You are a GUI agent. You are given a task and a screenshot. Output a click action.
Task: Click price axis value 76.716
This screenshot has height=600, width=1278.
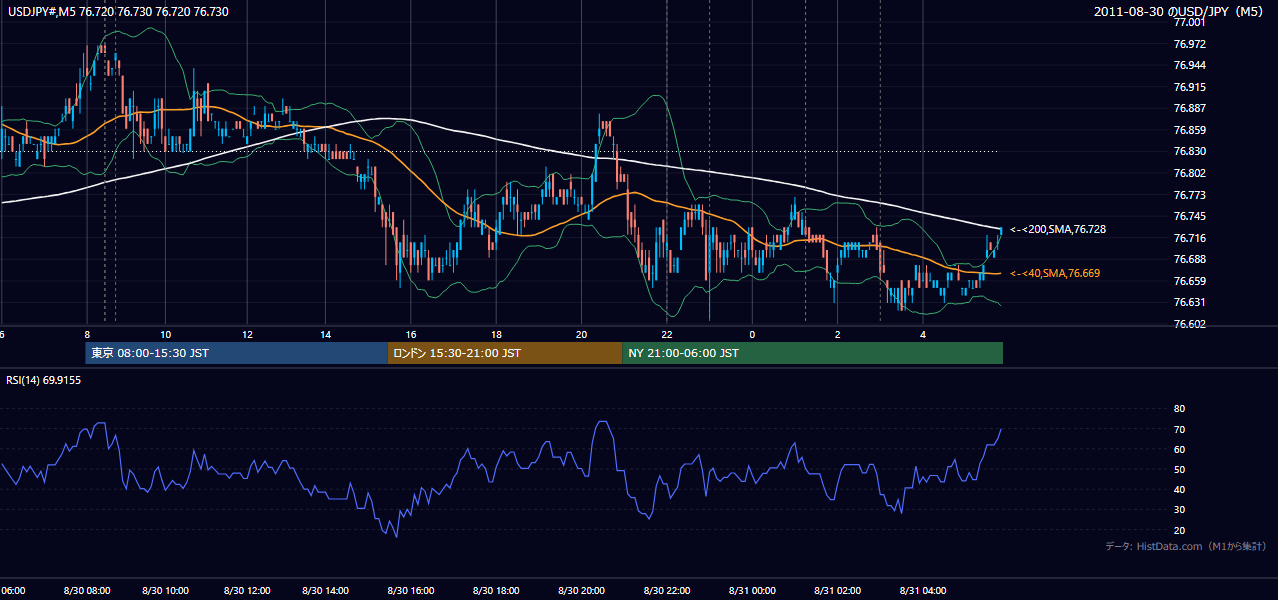pyautogui.click(x=1190, y=238)
